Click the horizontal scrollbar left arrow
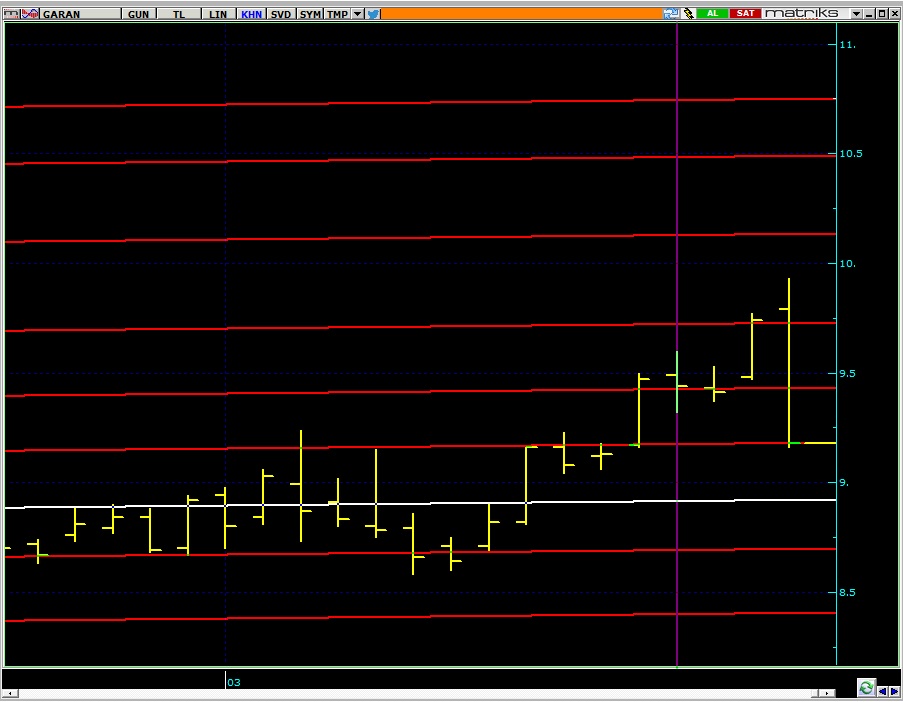Viewport: 903px width, 702px height. point(10,693)
